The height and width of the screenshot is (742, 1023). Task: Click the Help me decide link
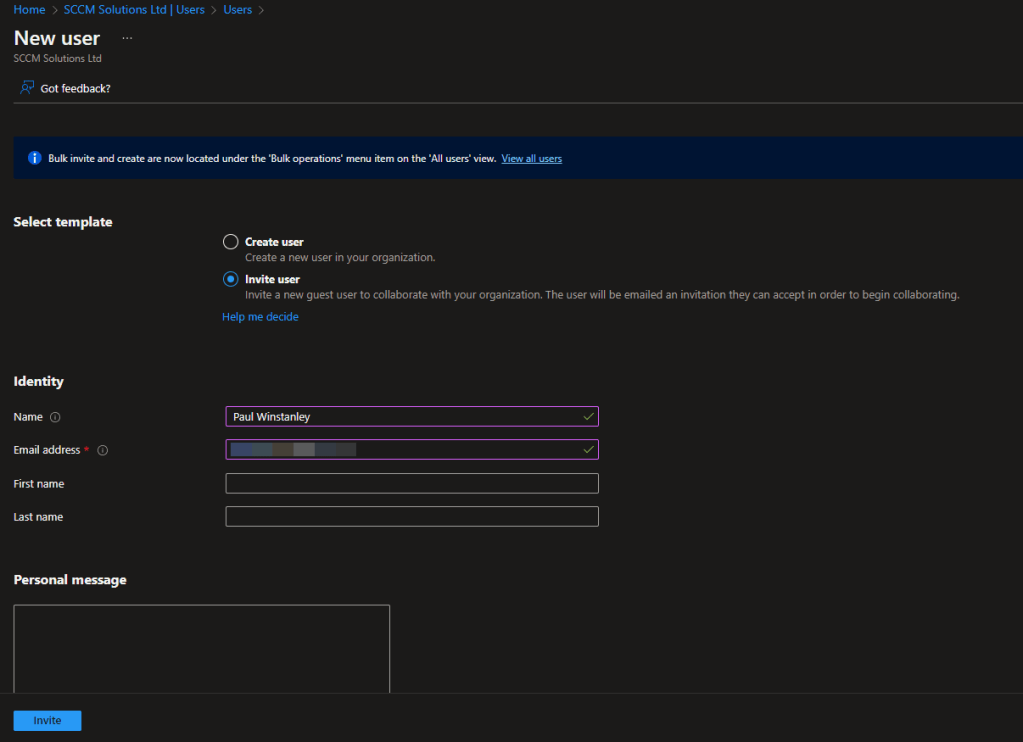[260, 317]
